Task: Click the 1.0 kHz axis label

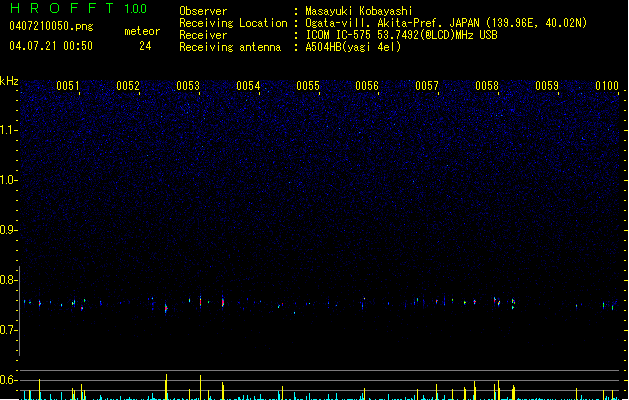Action: tap(9, 180)
